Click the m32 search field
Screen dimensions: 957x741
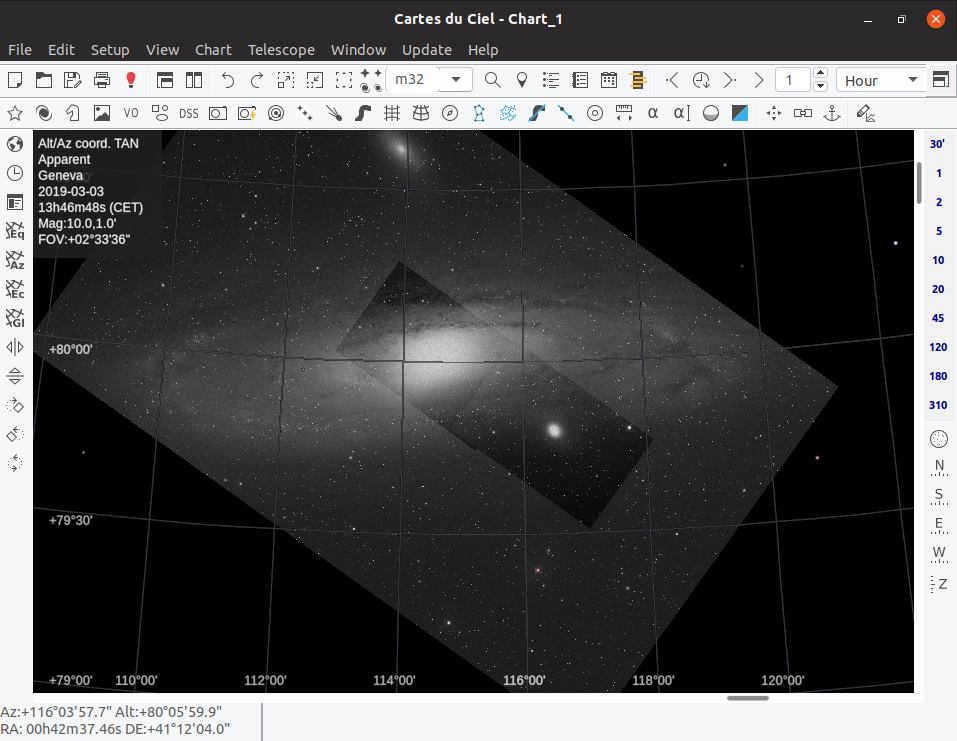(x=413, y=80)
